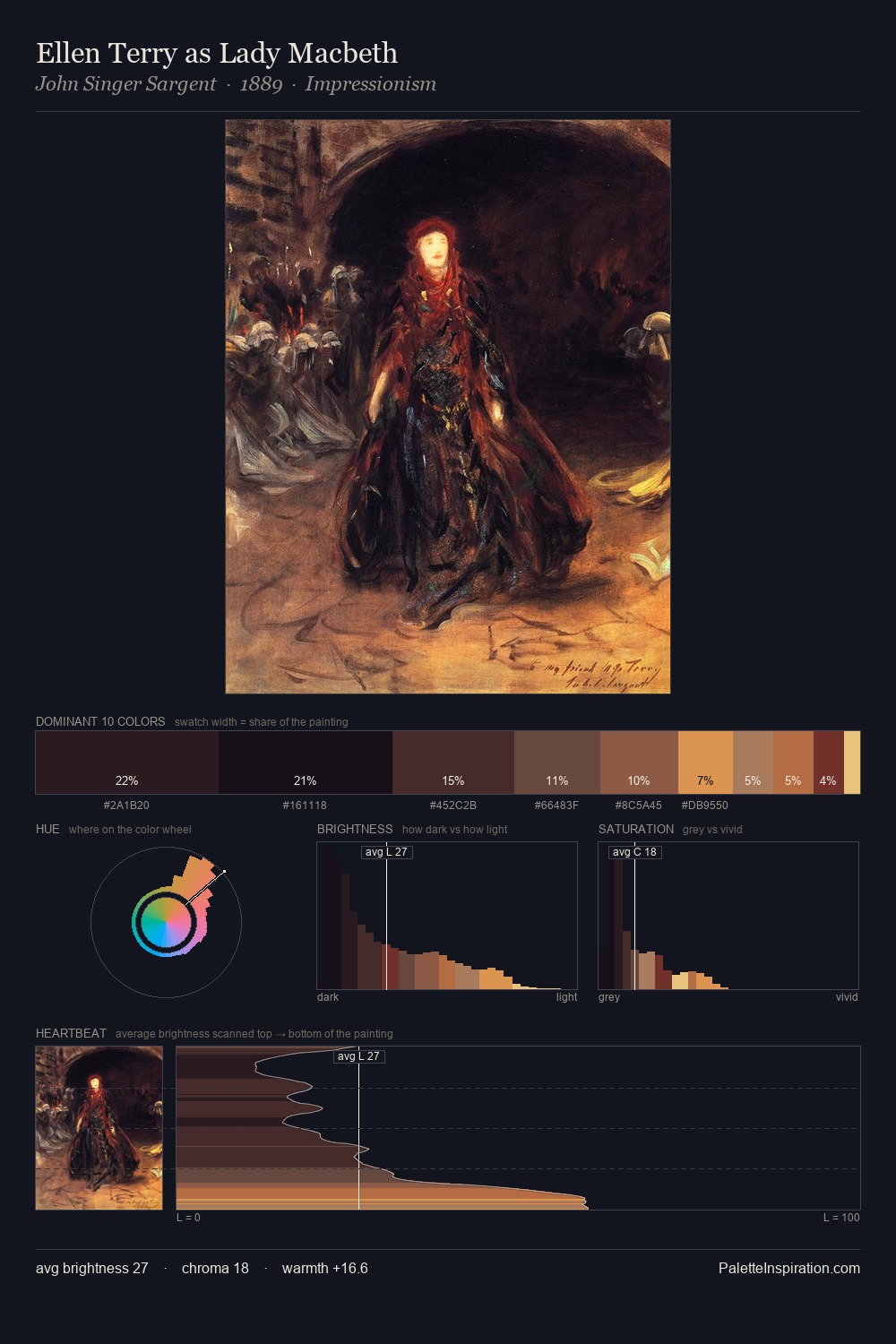
Task: Click the Impressionism style label
Action: [371, 84]
